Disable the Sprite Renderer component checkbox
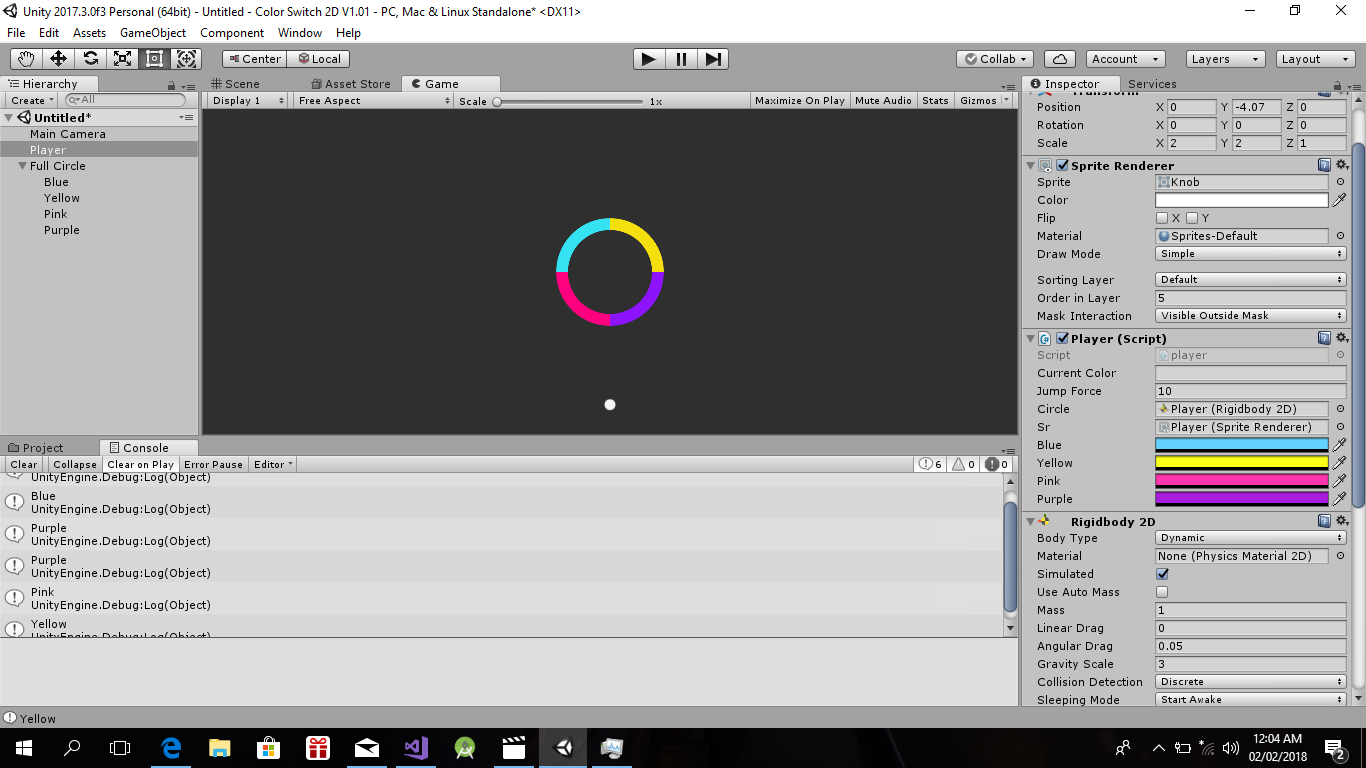 tap(1062, 165)
